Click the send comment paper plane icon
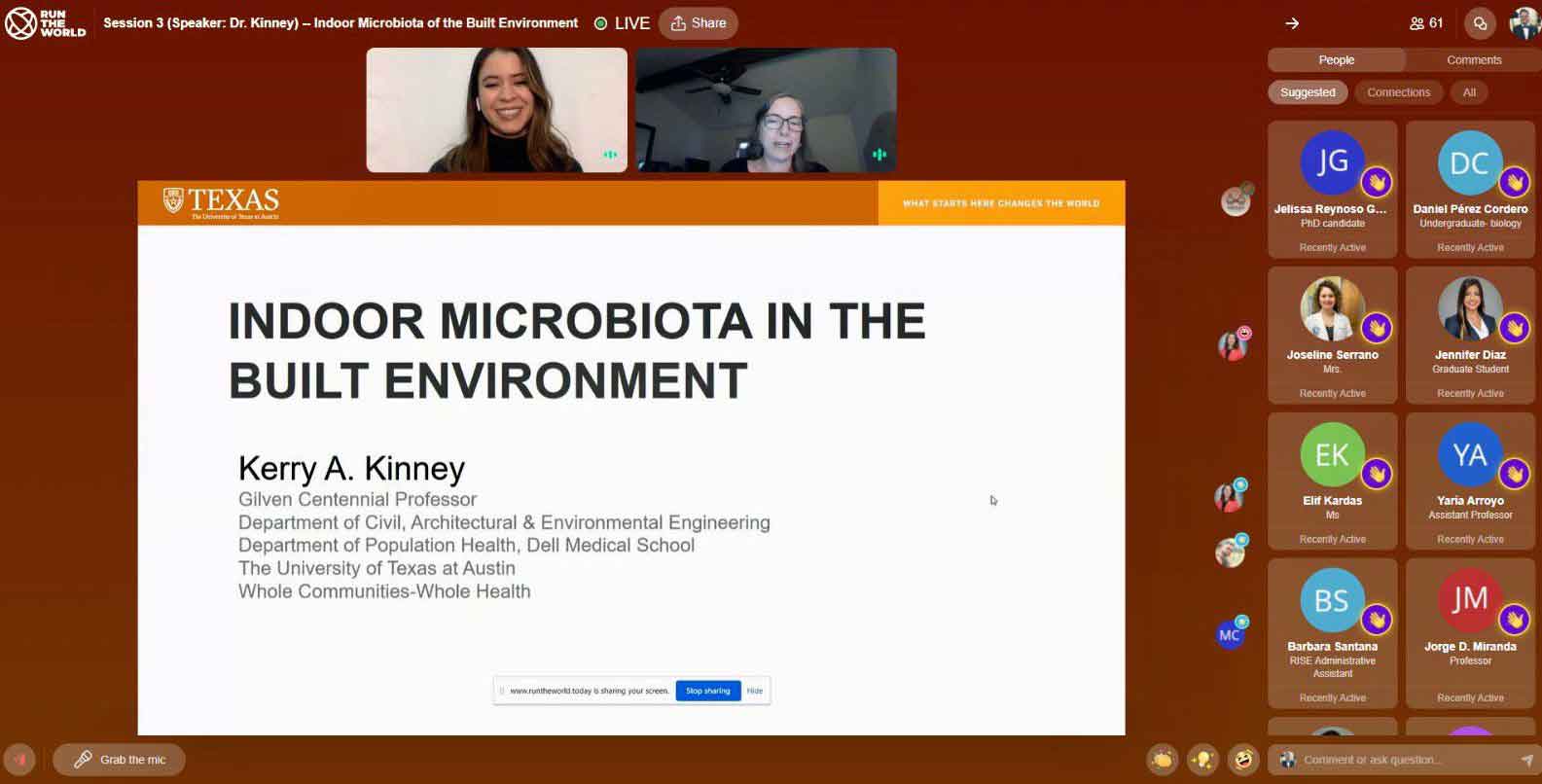 [1525, 760]
